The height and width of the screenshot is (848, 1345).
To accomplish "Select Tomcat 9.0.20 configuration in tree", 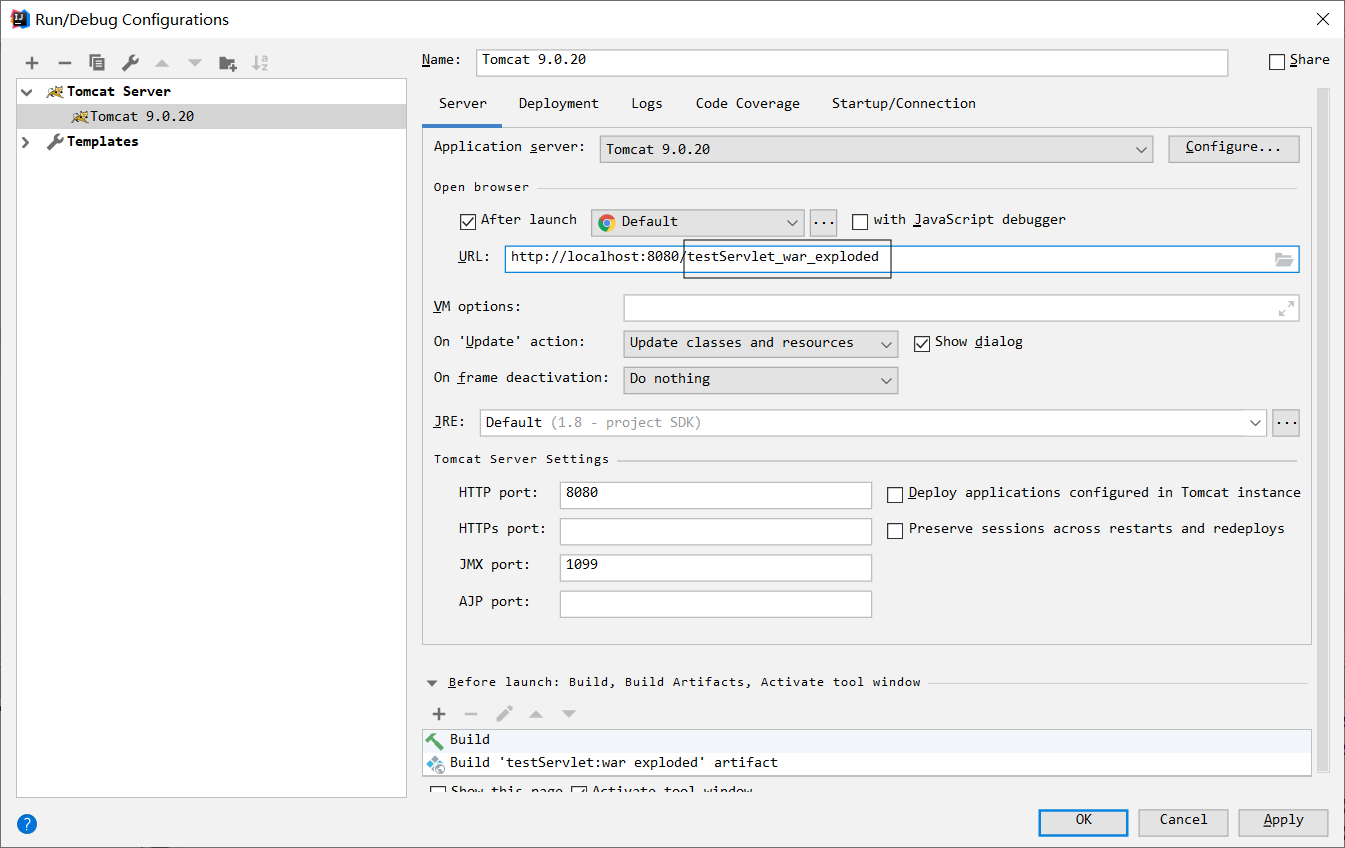I will [211, 117].
